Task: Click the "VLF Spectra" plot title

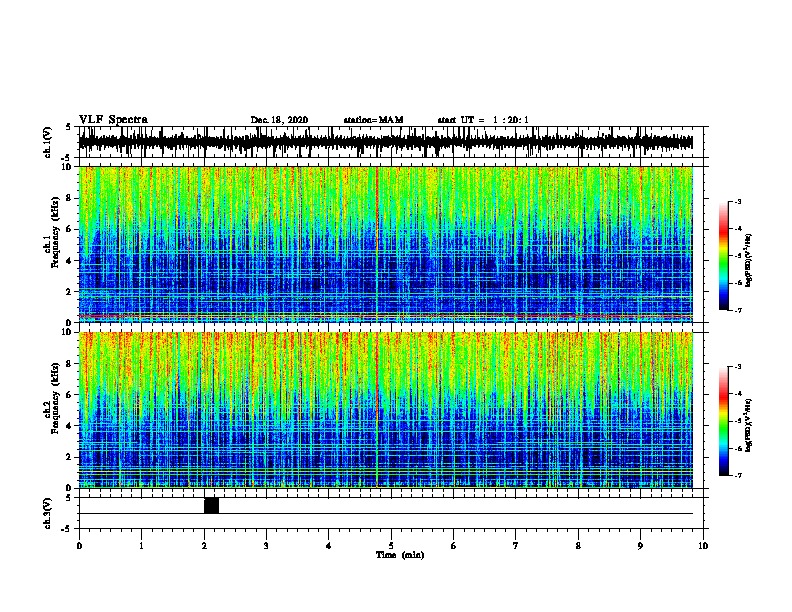Action: click(113, 119)
